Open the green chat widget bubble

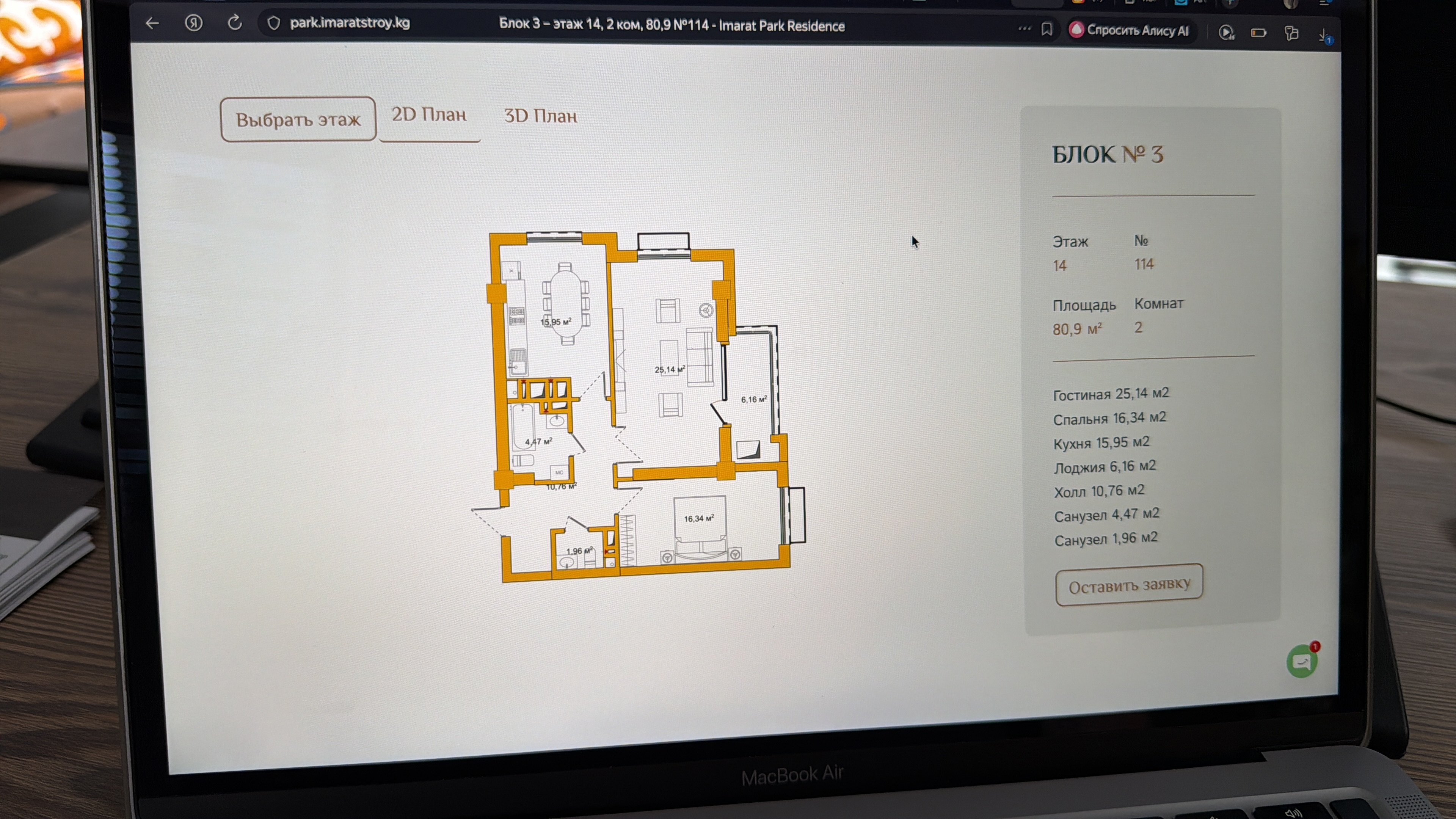click(1302, 661)
